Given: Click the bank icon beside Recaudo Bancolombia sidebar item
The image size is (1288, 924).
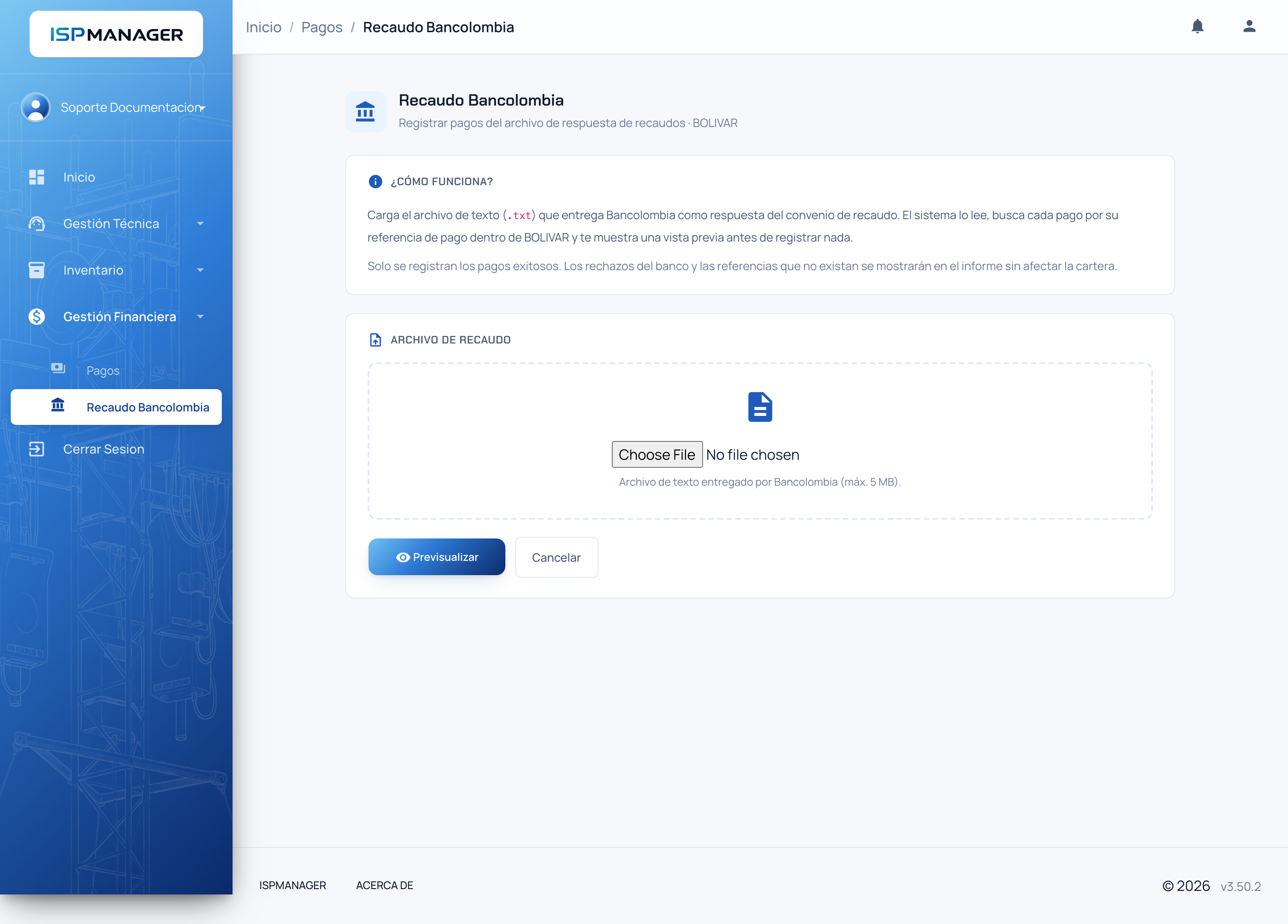Looking at the screenshot, I should (x=58, y=405).
